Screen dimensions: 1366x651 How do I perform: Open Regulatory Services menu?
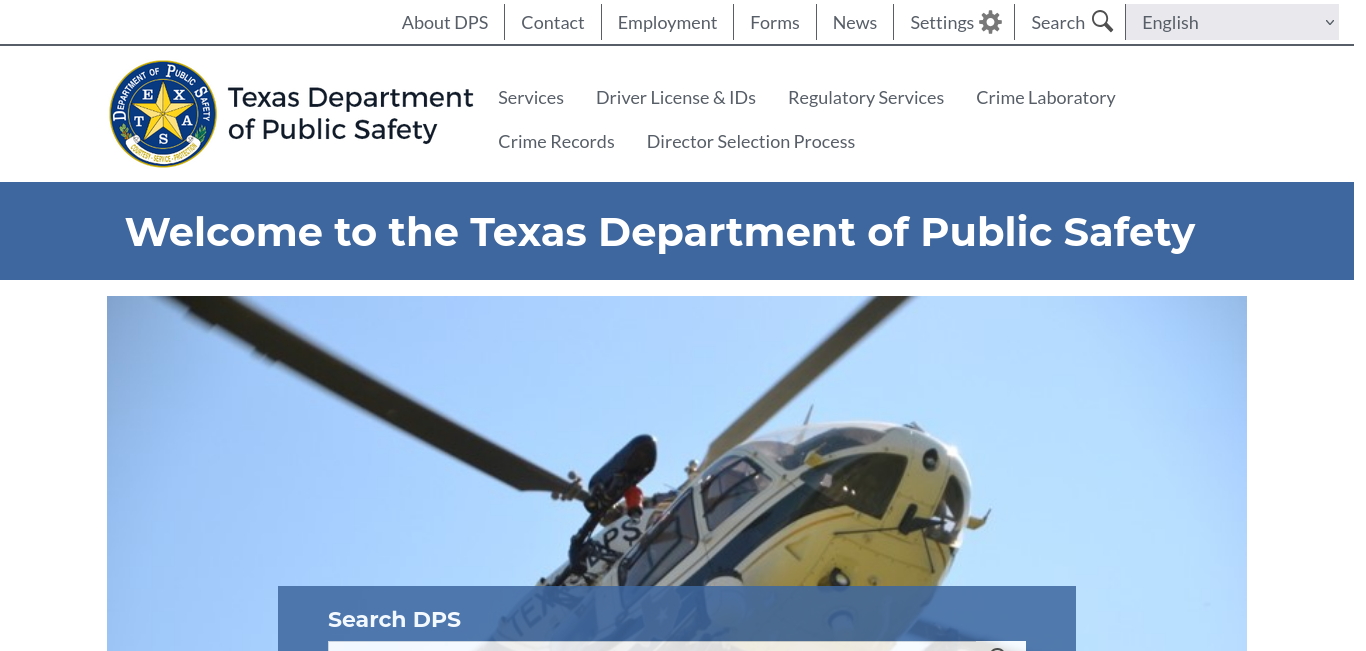(x=866, y=97)
